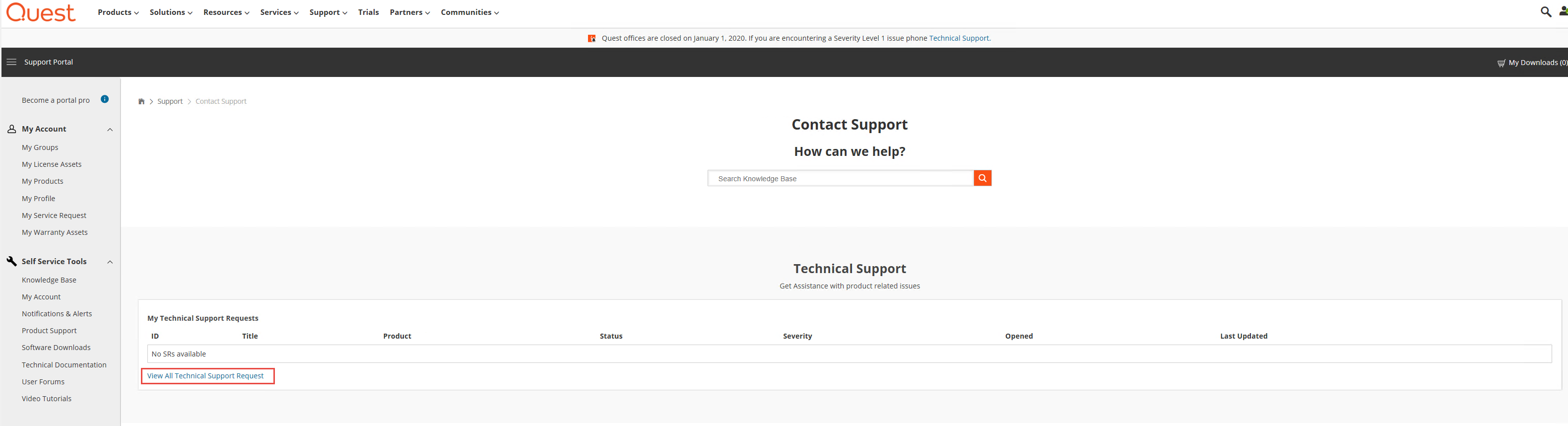Click the My Account person icon
The width and height of the screenshot is (1568, 426).
(x=11, y=129)
